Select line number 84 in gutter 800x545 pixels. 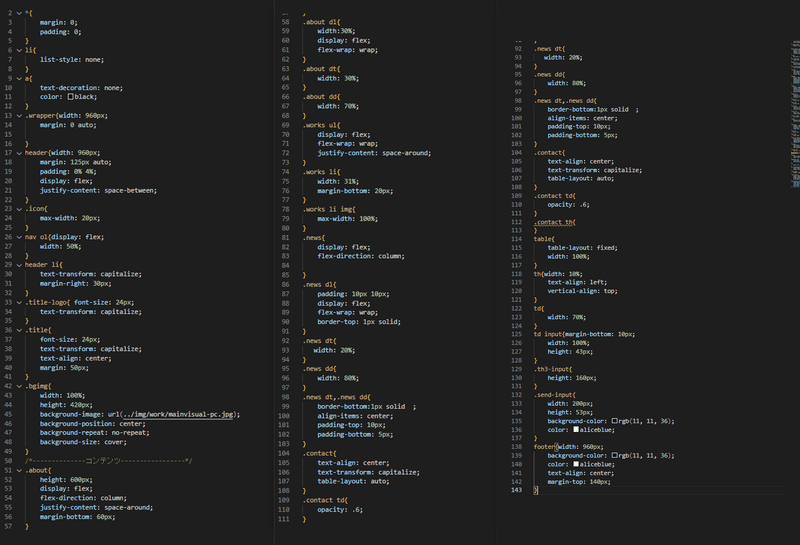pyautogui.click(x=285, y=265)
